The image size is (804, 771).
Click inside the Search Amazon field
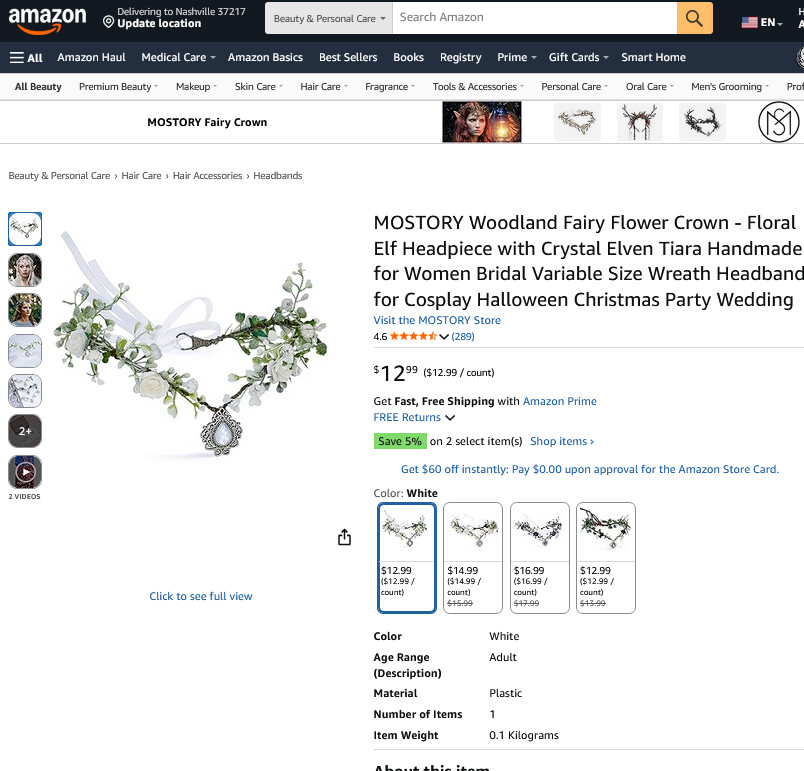tap(534, 18)
